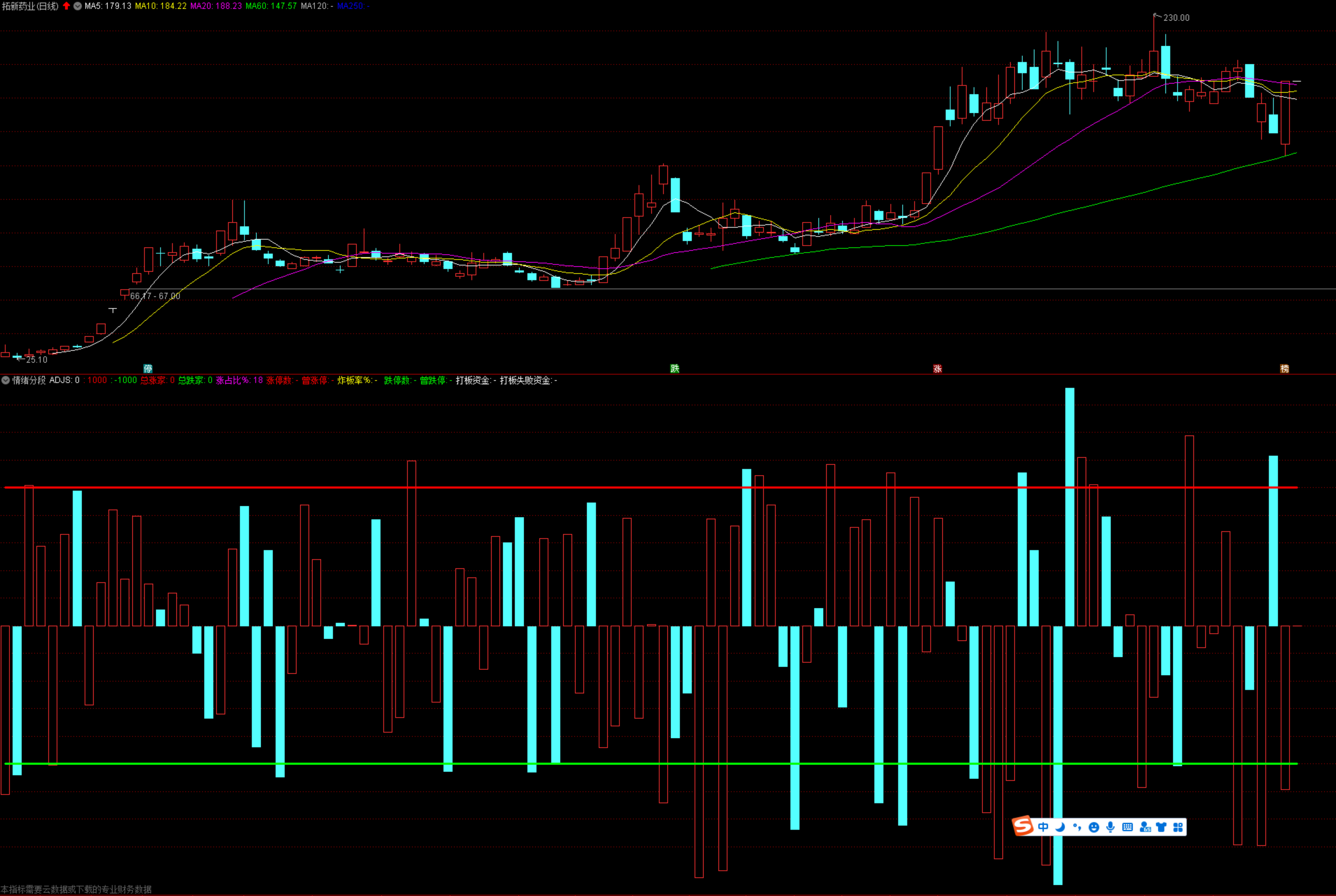
Task: Click the green 曾跌停 label
Action: pyautogui.click(x=436, y=380)
